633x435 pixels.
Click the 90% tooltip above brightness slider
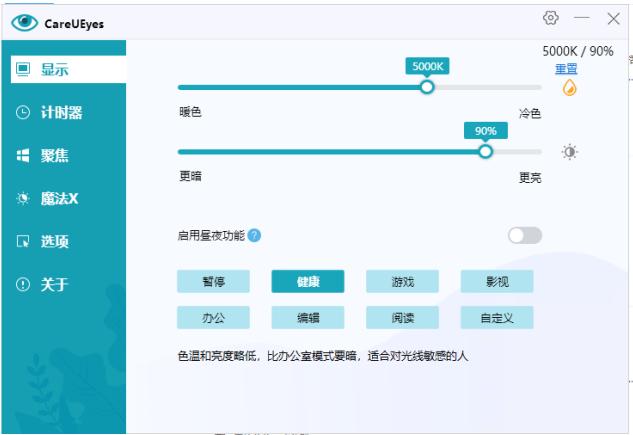point(486,131)
